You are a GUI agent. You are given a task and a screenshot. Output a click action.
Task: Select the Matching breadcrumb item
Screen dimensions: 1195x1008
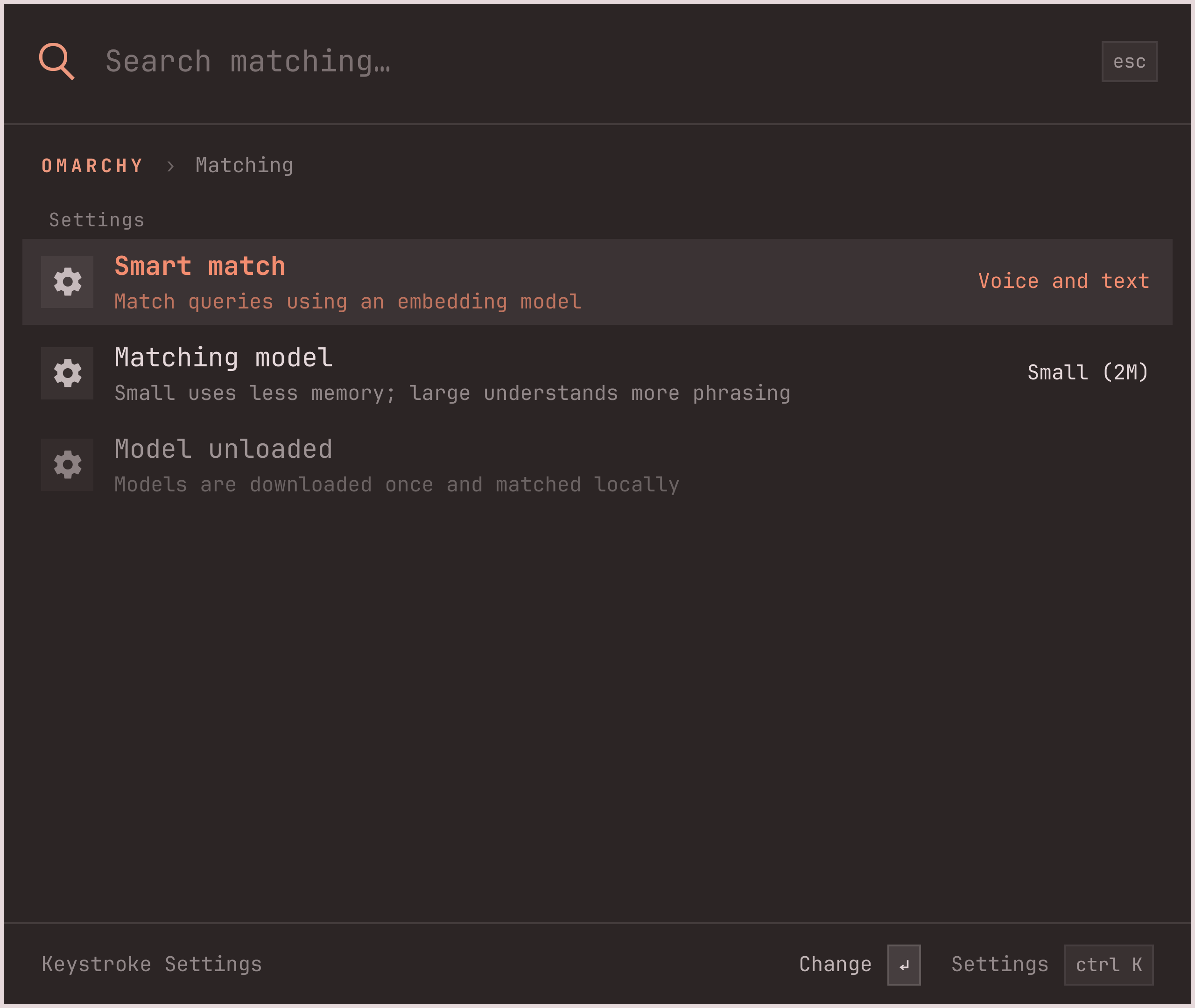coord(244,166)
